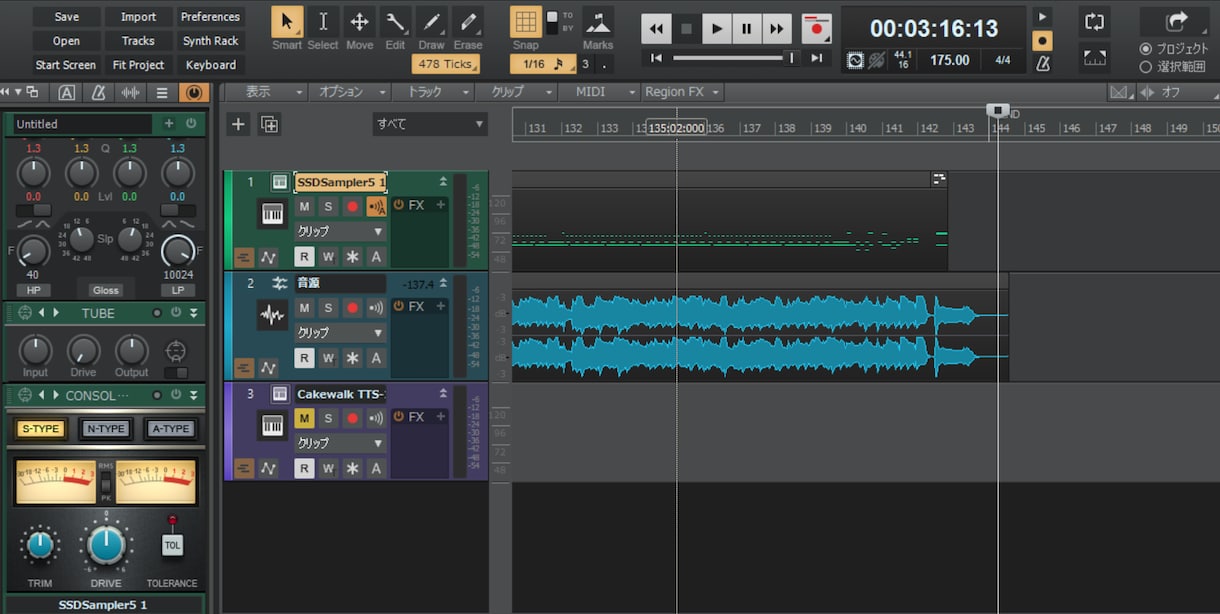The height and width of the screenshot is (614, 1220).
Task: Pause the transport
Action: point(746,29)
